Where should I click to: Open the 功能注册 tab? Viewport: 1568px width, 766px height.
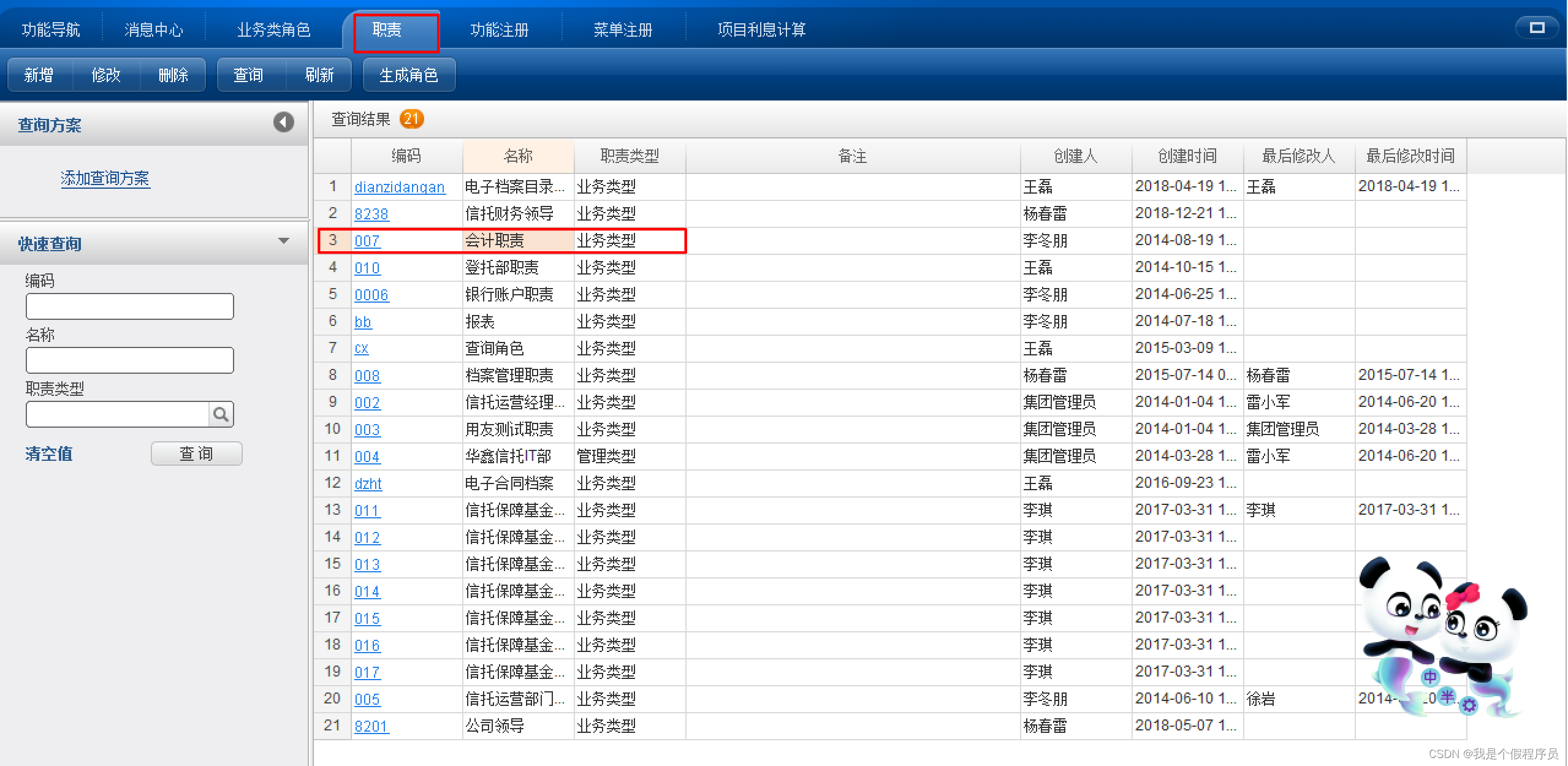[499, 29]
